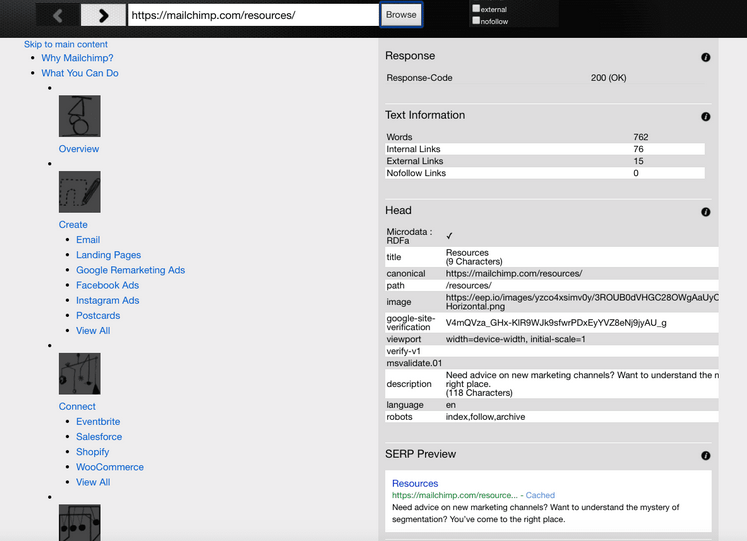The image size is (747, 541).
Task: Select the Overview image icon
Action: pos(80,116)
